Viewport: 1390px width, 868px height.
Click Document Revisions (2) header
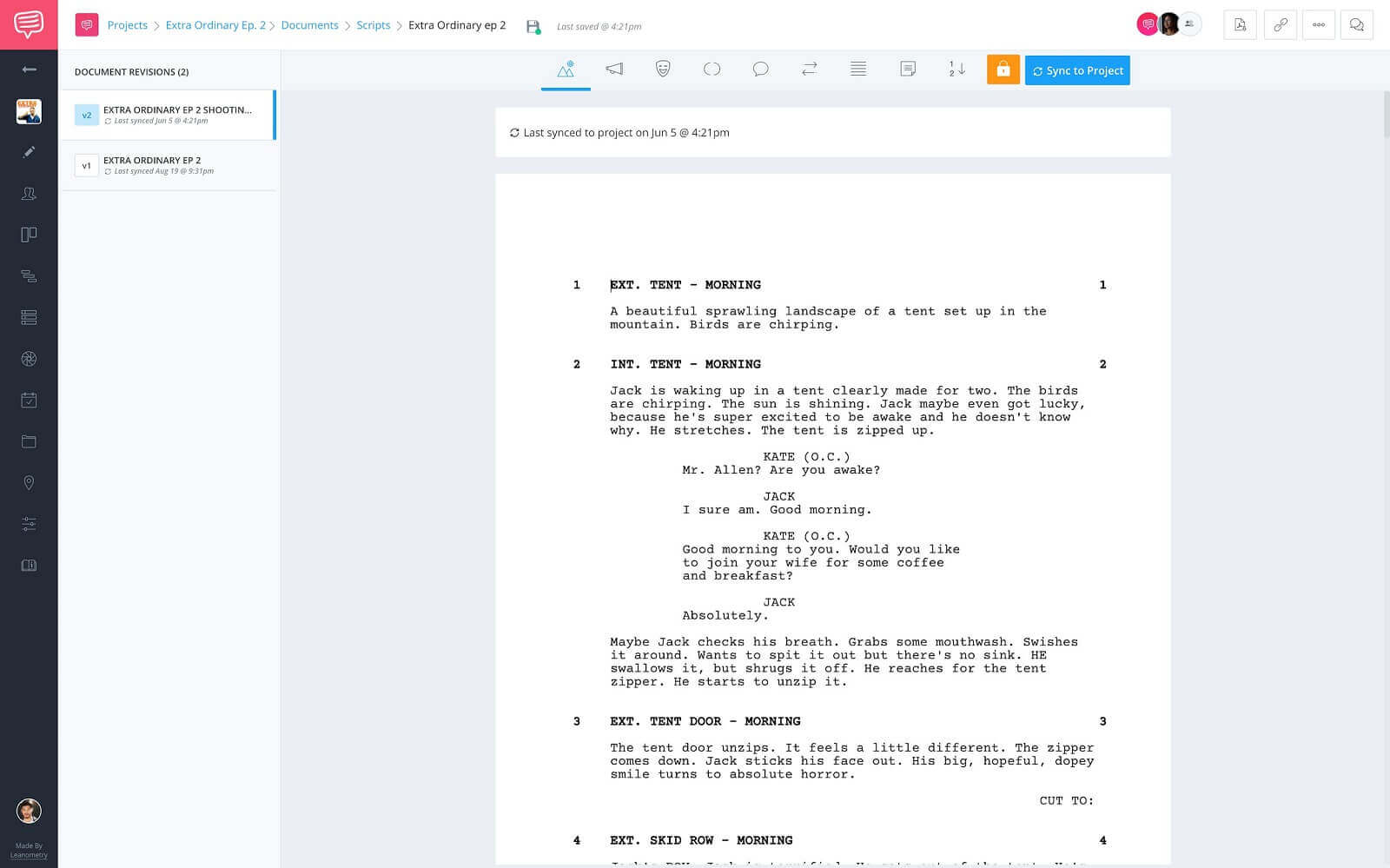tap(131, 72)
